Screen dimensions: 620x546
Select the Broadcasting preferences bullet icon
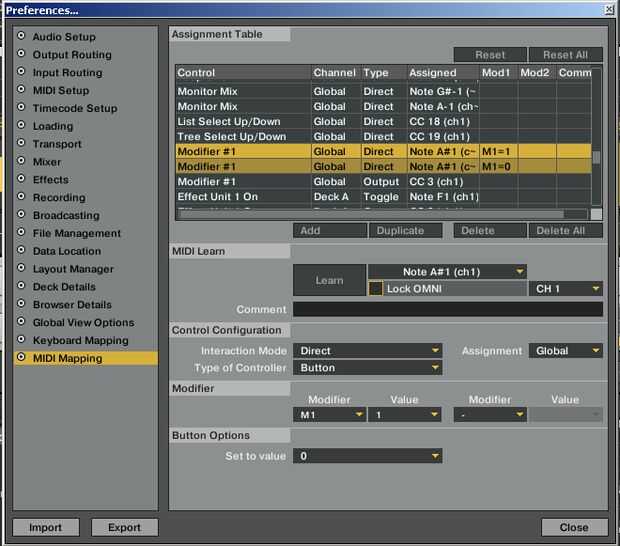coord(21,214)
